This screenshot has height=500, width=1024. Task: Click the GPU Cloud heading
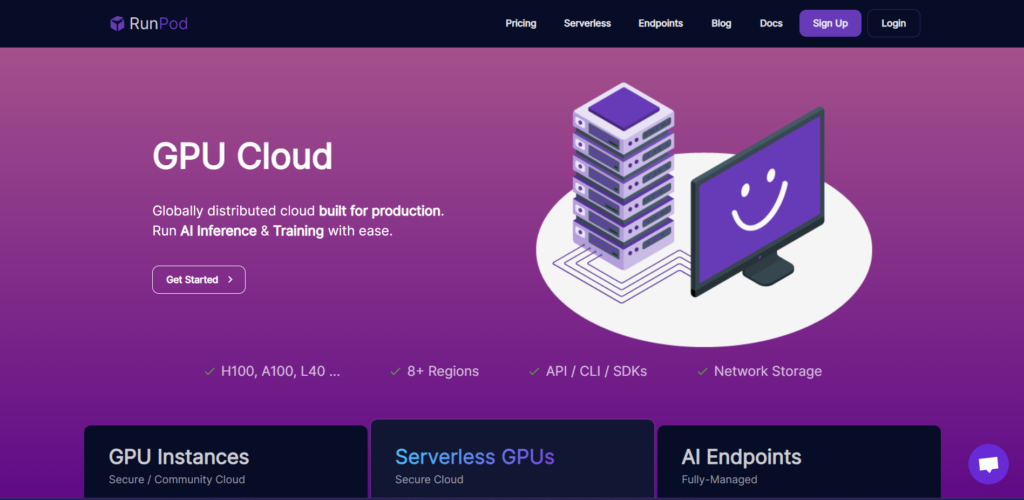point(242,157)
